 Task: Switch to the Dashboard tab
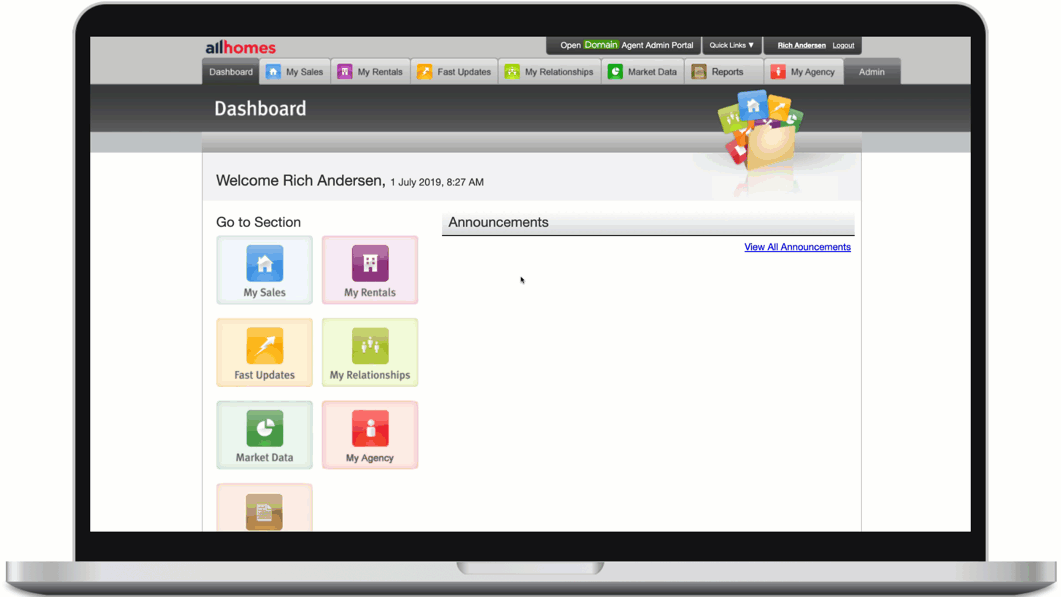(x=231, y=72)
